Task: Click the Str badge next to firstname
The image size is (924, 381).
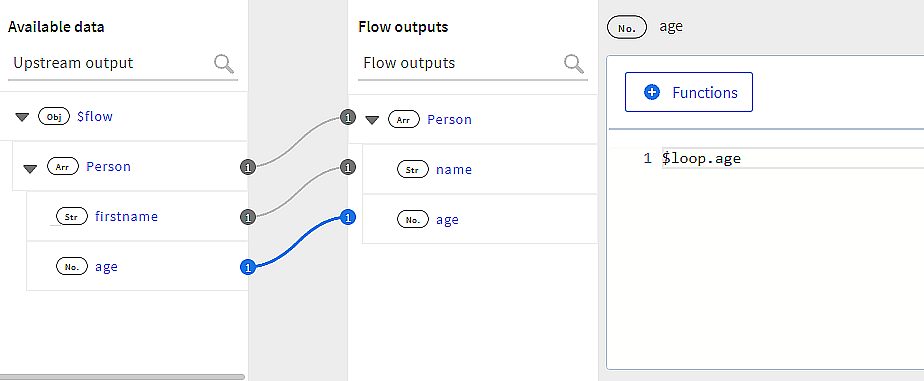Action: click(x=71, y=217)
